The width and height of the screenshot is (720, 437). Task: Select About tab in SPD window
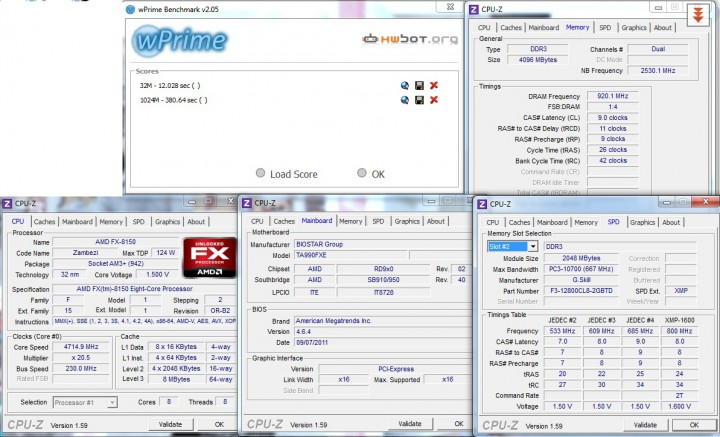671,222
